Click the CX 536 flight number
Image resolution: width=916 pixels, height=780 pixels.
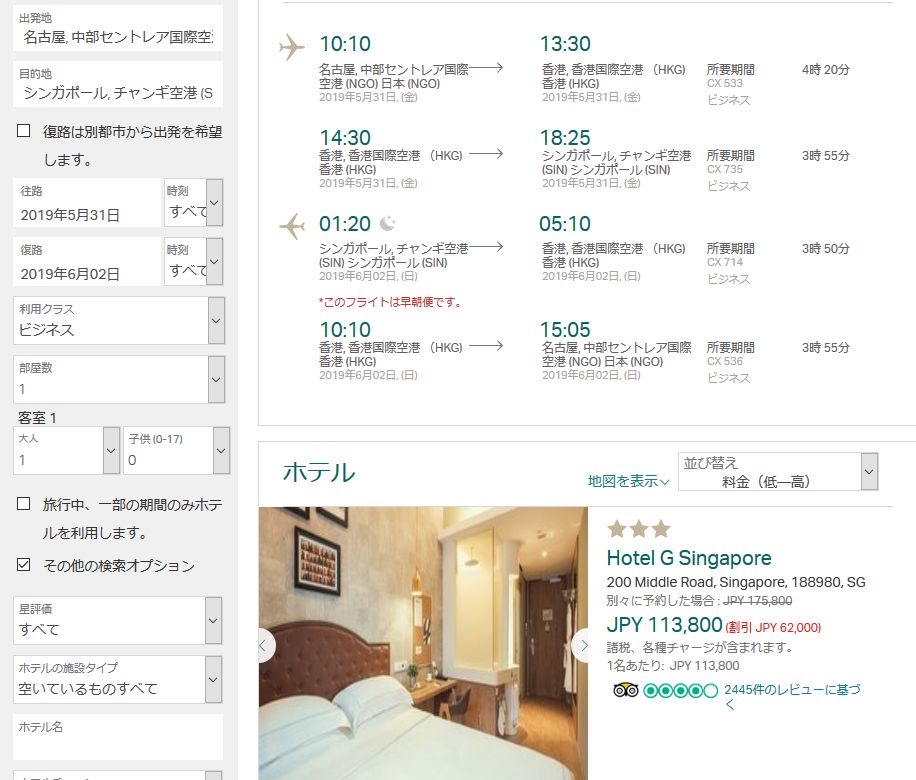(x=724, y=362)
